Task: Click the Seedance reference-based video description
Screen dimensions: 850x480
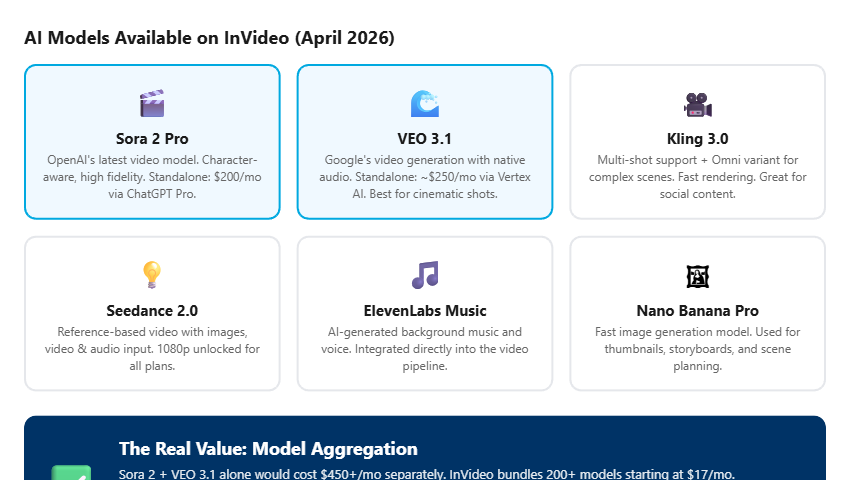Action: coord(152,349)
